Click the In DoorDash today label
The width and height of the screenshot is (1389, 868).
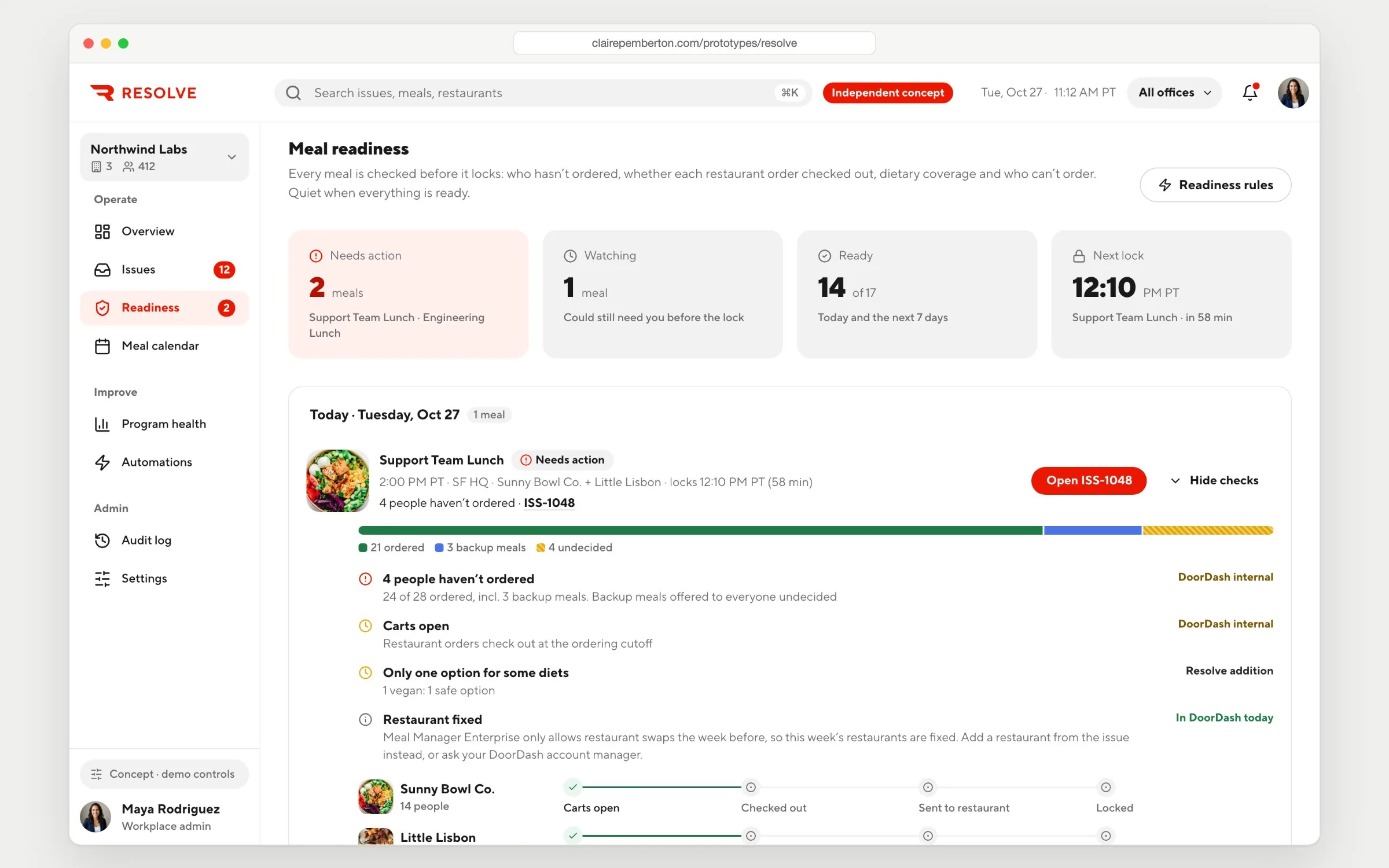coord(1225,718)
